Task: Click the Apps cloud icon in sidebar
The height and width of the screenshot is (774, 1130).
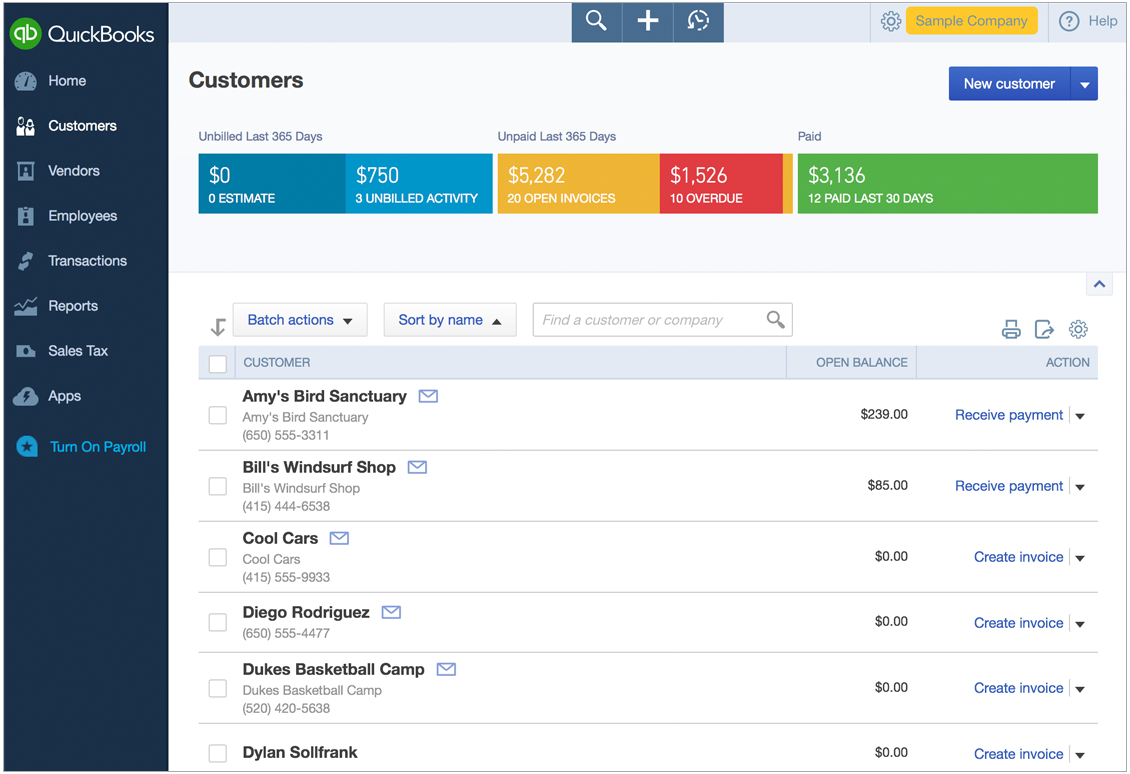Action: (x=25, y=396)
